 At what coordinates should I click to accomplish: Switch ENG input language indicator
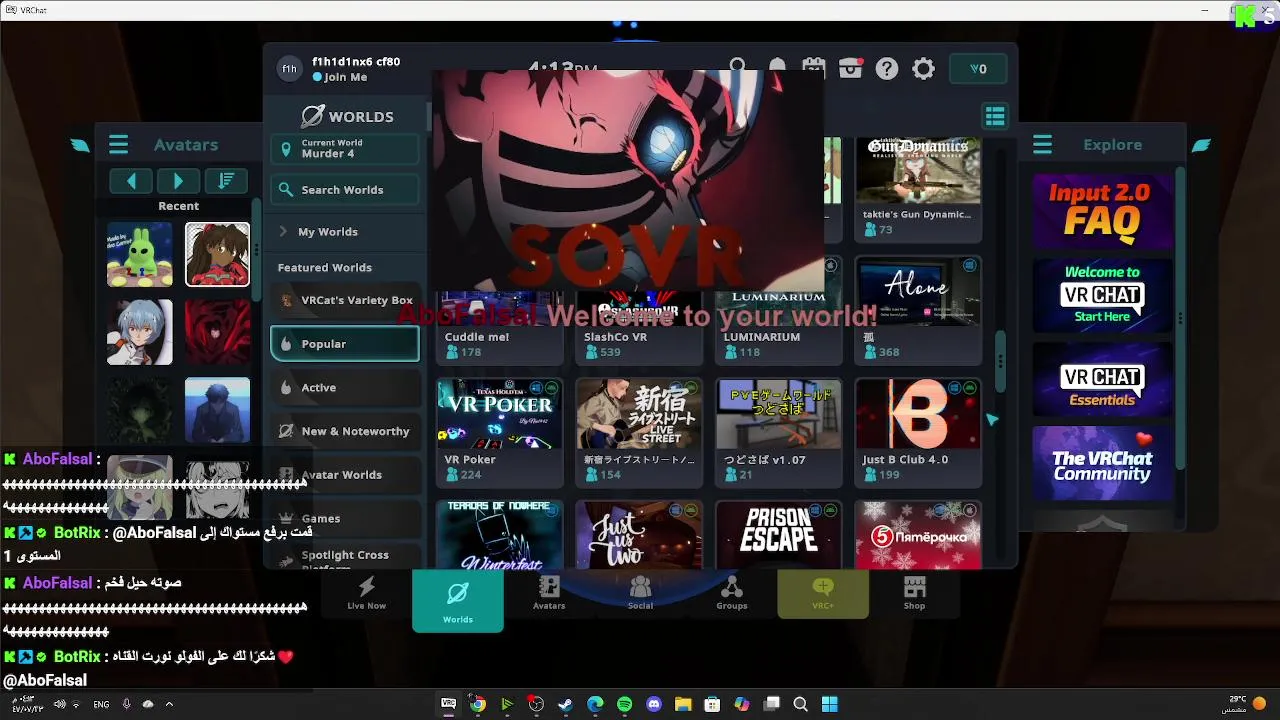click(x=101, y=704)
